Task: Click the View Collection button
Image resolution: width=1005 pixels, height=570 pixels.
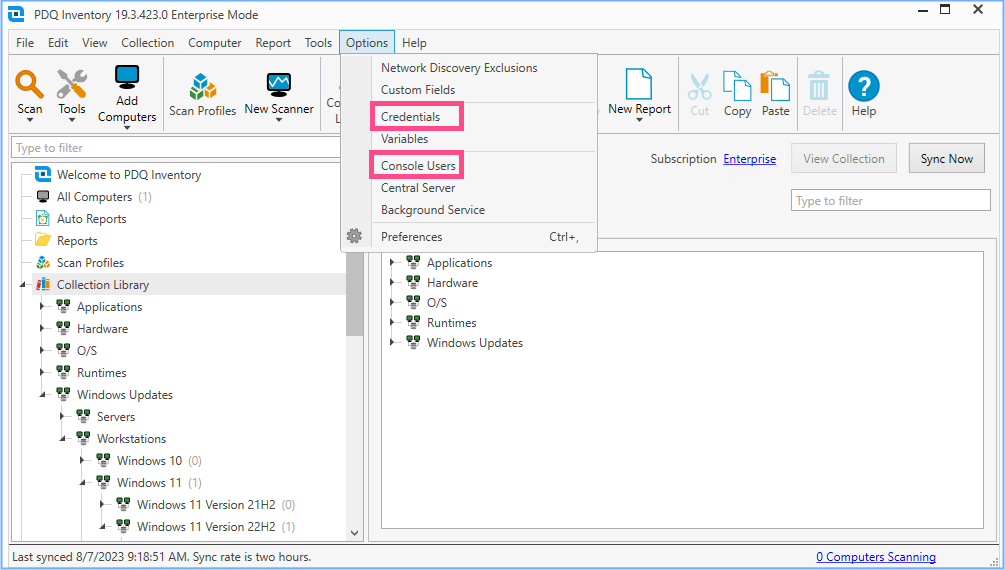Action: pos(843,158)
